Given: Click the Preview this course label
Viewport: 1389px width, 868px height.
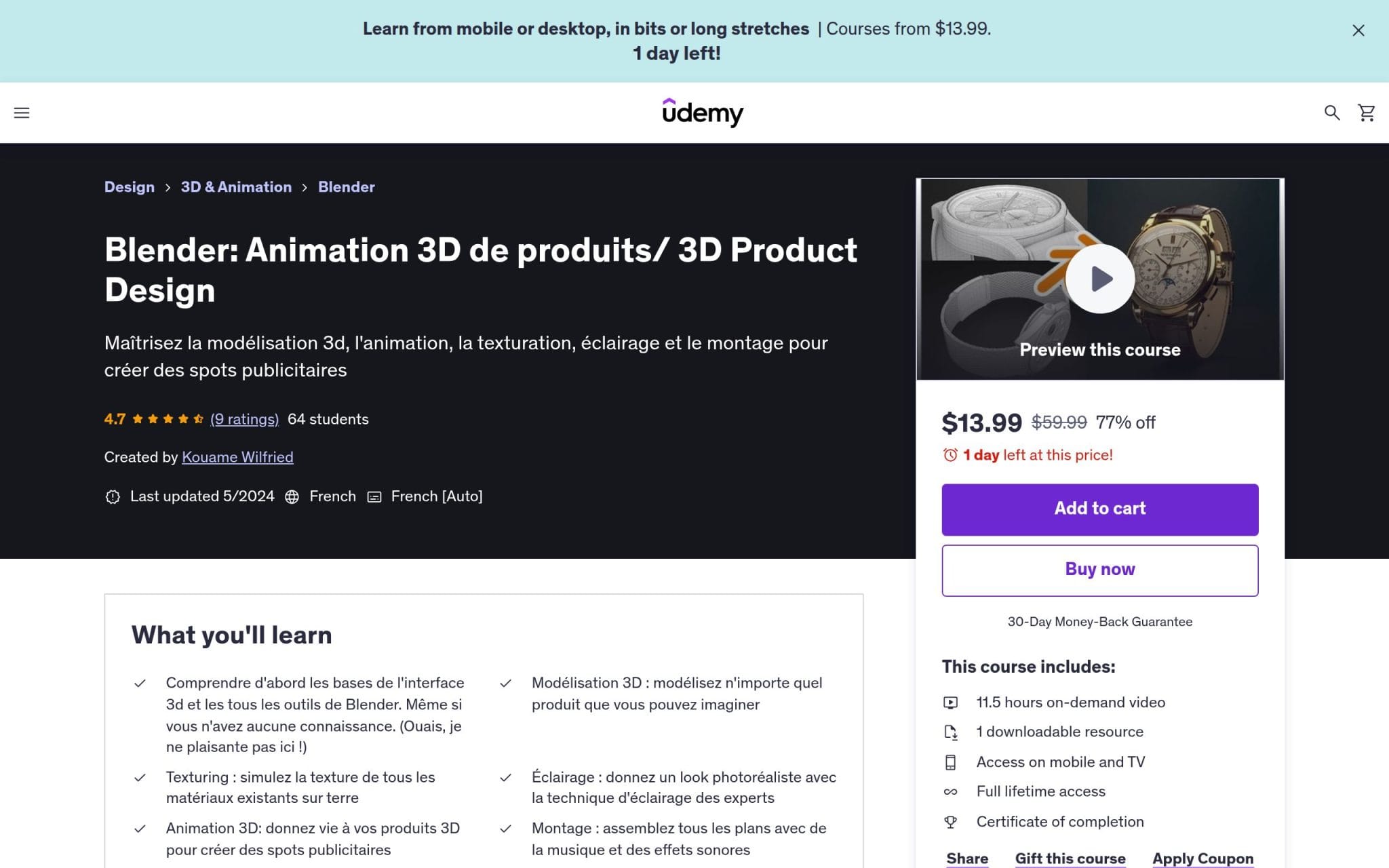Looking at the screenshot, I should [1099, 350].
